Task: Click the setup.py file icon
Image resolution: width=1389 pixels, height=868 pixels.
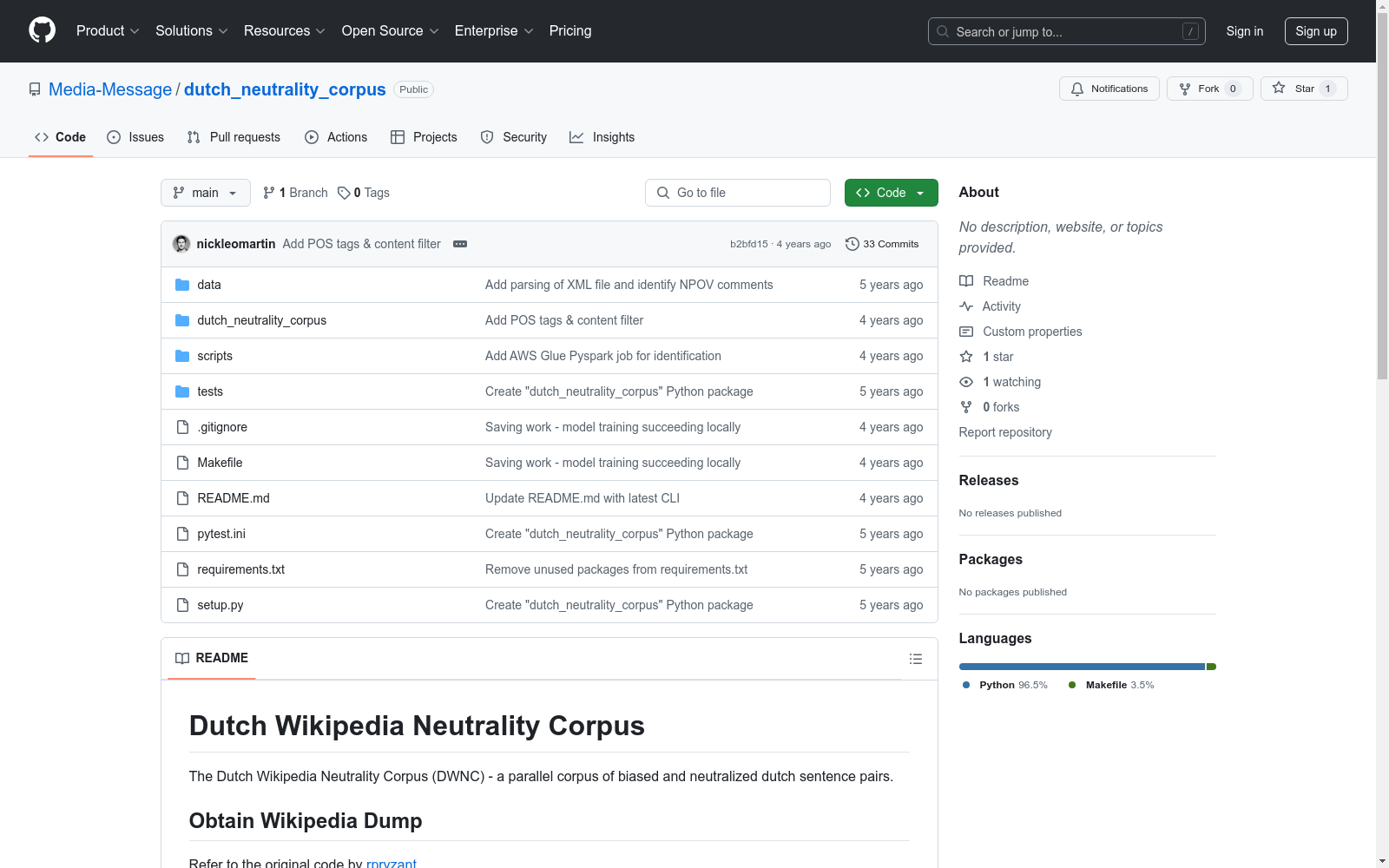Action: (182, 605)
